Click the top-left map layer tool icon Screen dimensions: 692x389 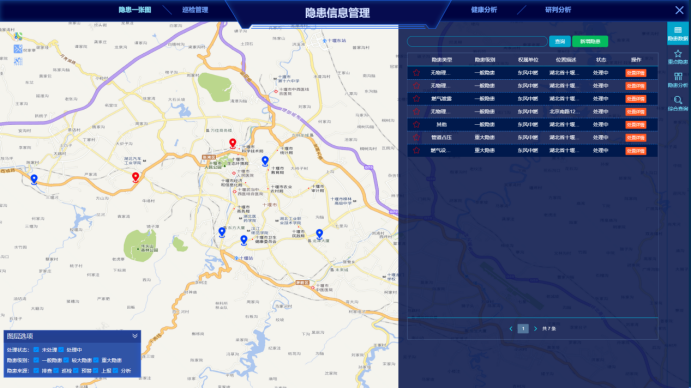point(18,36)
